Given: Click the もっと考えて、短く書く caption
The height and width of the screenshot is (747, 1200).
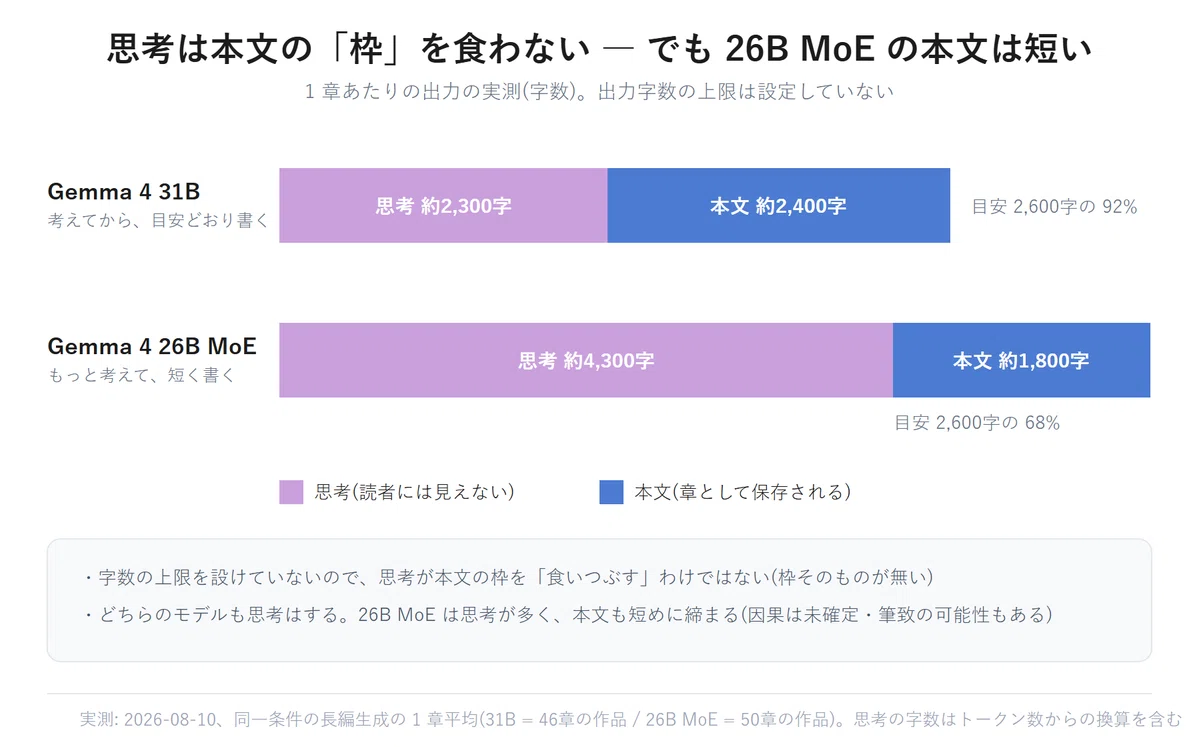Looking at the screenshot, I should click(x=141, y=376).
